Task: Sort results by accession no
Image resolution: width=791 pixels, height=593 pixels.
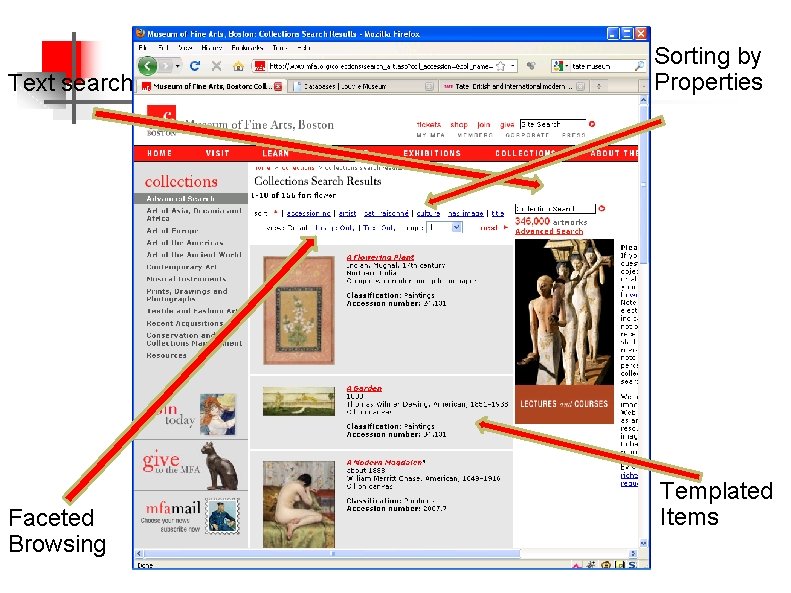Action: [x=308, y=213]
